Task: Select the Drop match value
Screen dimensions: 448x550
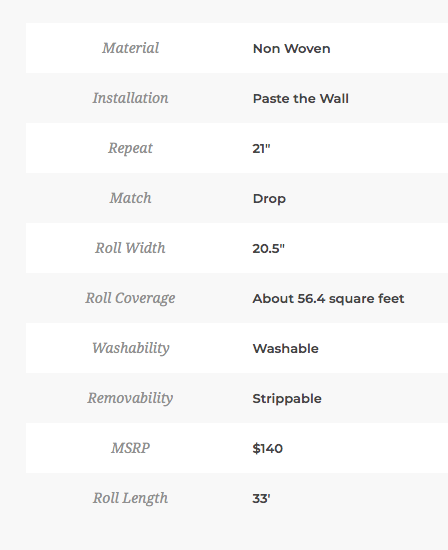Action: pyautogui.click(x=269, y=199)
